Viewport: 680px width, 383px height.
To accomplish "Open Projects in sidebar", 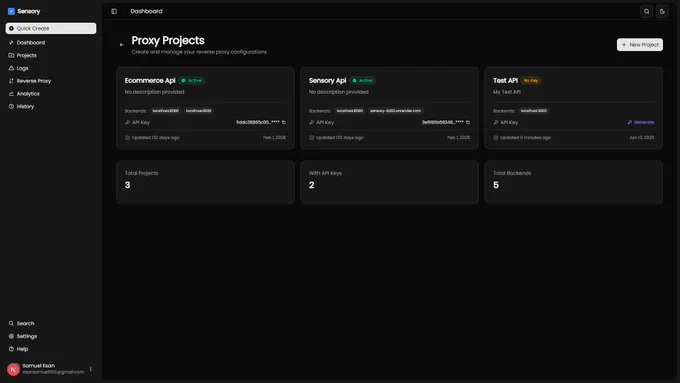I will pyautogui.click(x=23, y=56).
